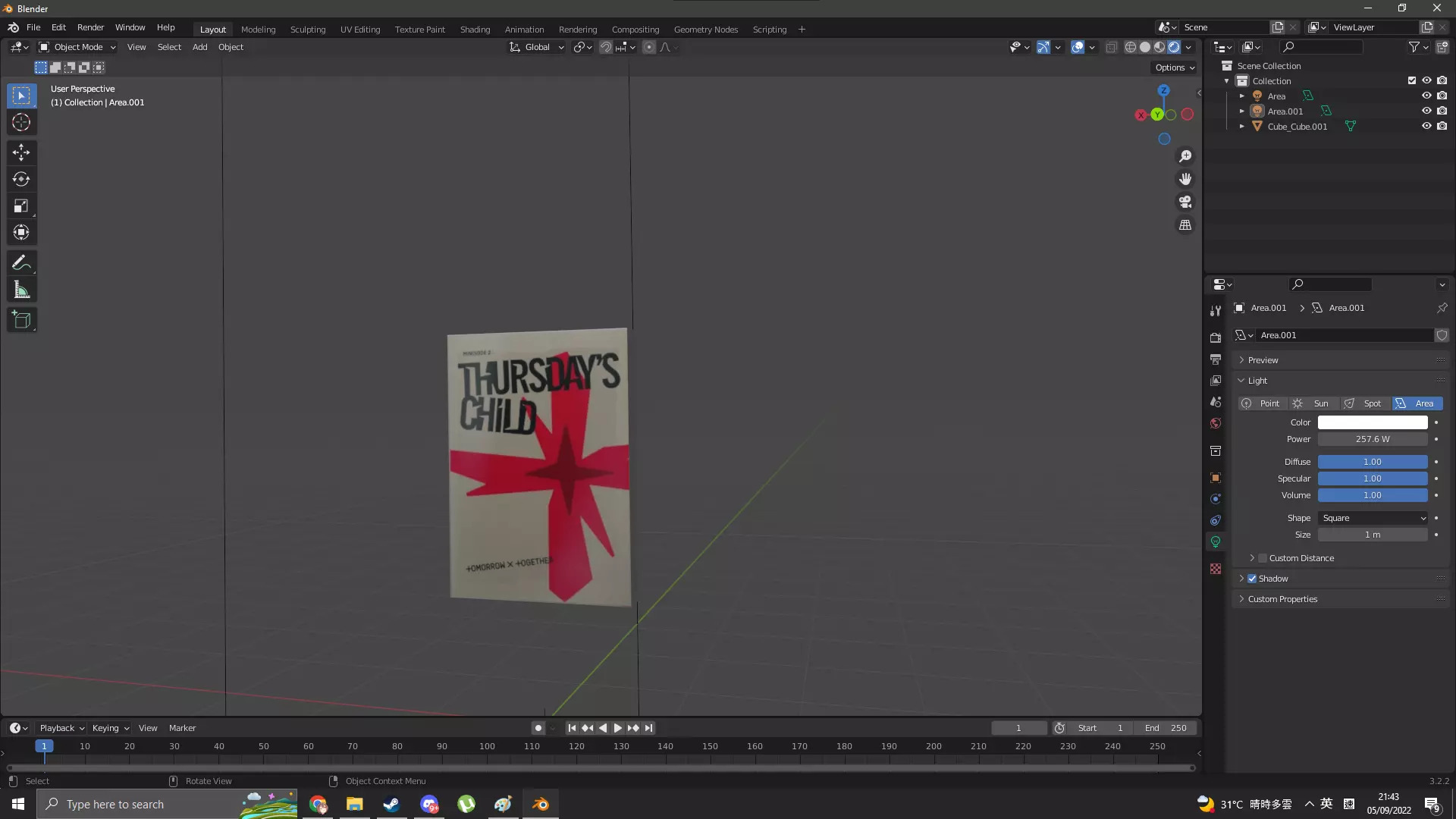Hide Cube_Cube.001 in viewport
This screenshot has height=819, width=1456.
click(1426, 126)
